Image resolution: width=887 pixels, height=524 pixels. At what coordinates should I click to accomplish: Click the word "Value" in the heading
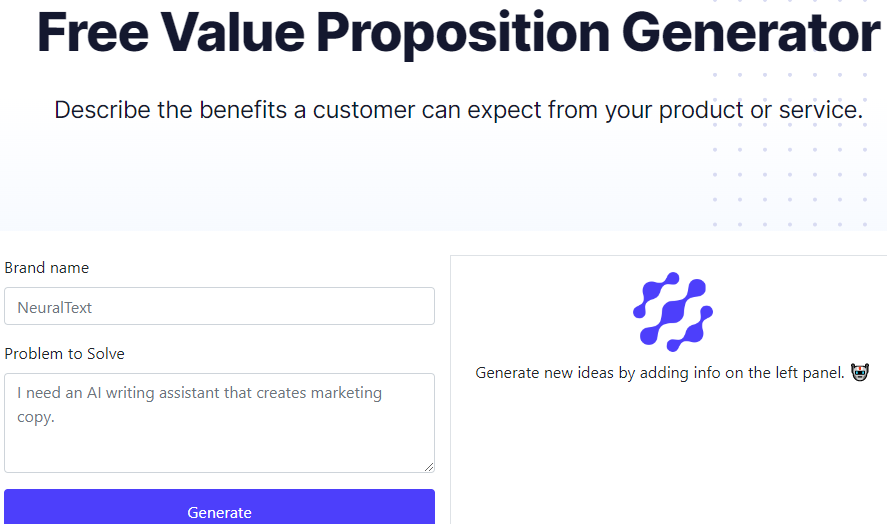pos(237,33)
